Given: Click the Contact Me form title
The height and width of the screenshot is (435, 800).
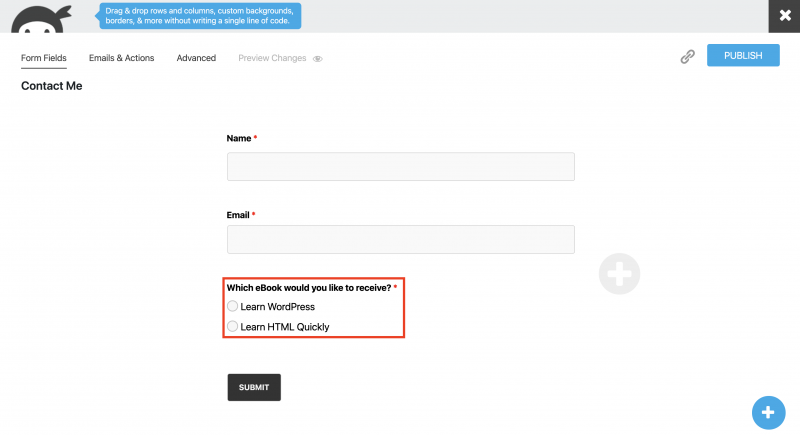Looking at the screenshot, I should click(x=52, y=86).
